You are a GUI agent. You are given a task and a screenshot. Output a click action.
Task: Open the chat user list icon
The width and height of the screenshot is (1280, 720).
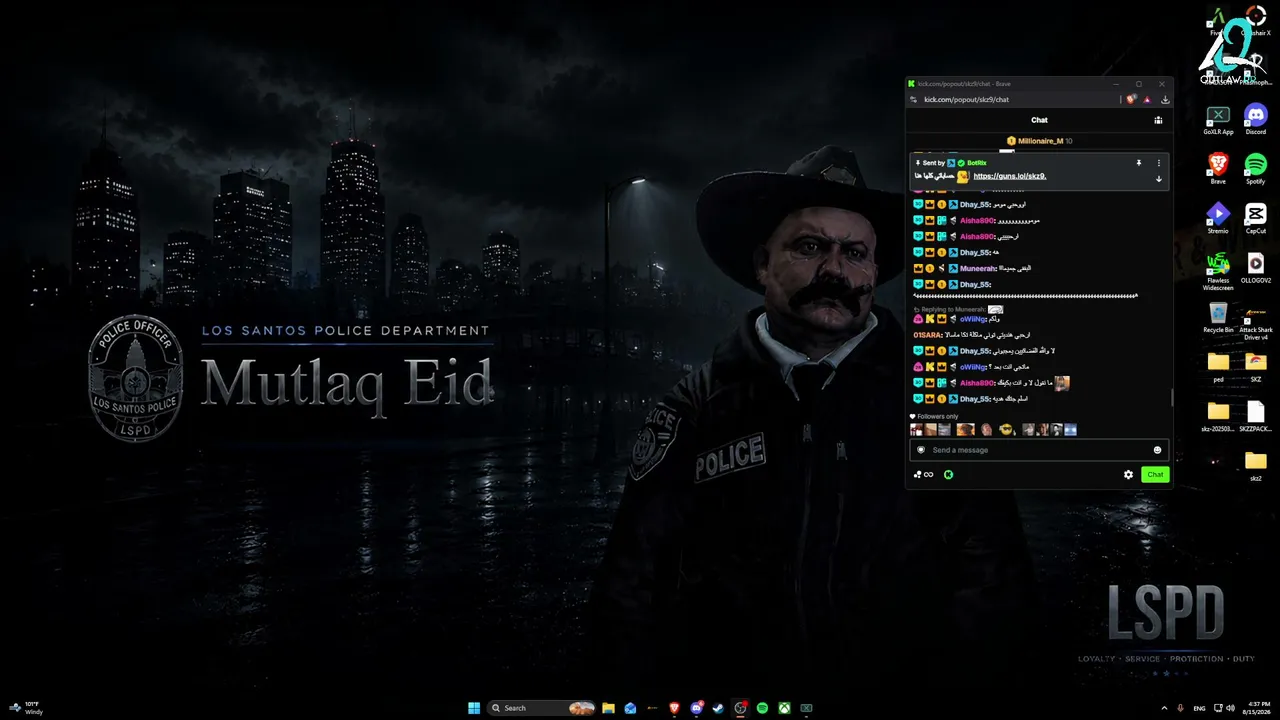point(1158,120)
